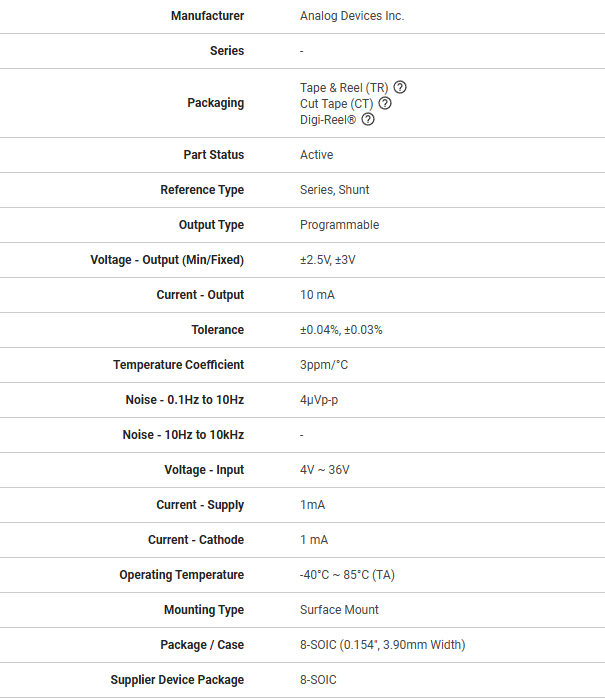Image resolution: width=605 pixels, height=699 pixels.
Task: Click the -40°C ~ 85°C (TA) value
Action: (347, 575)
